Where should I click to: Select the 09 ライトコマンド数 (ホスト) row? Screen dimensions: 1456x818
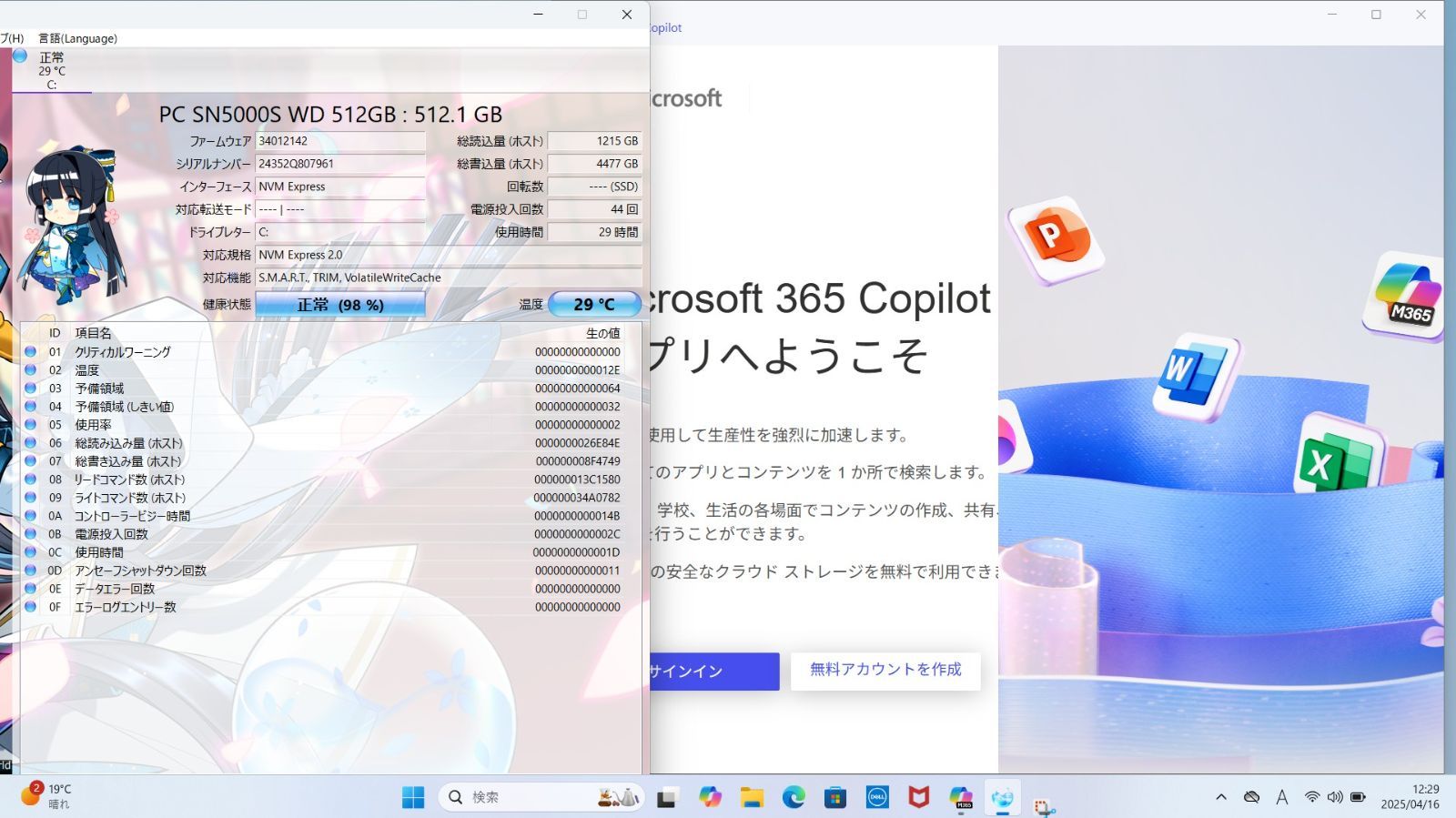(330, 498)
